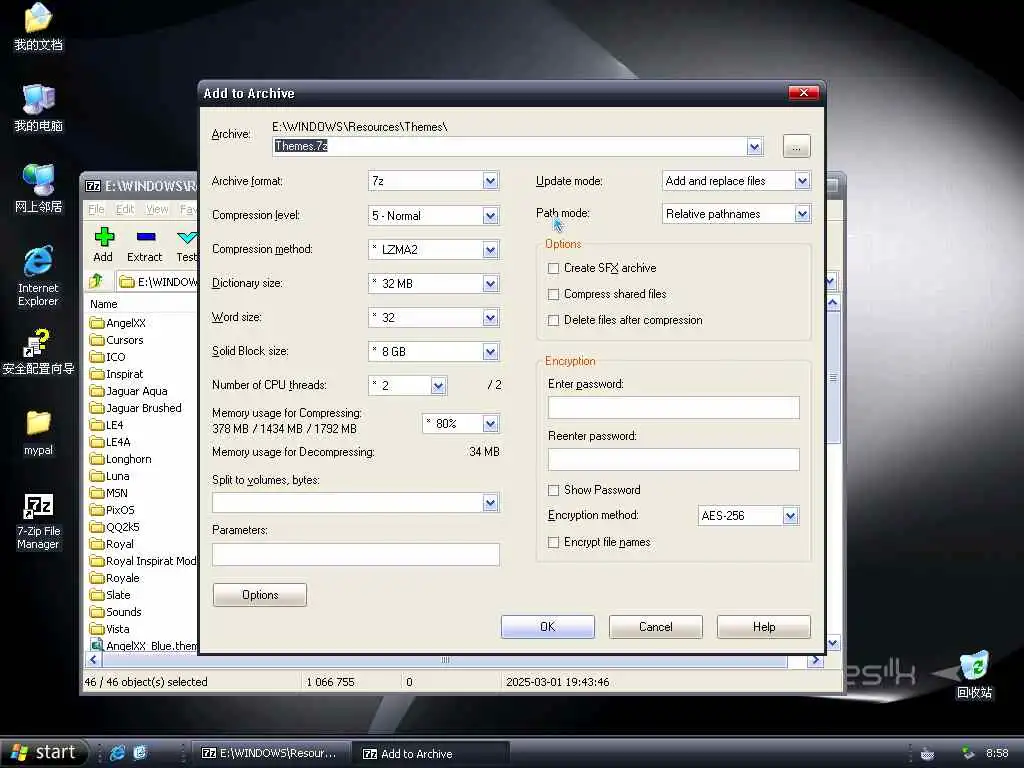
Task: Select the Royale folder in list
Action: point(115,578)
